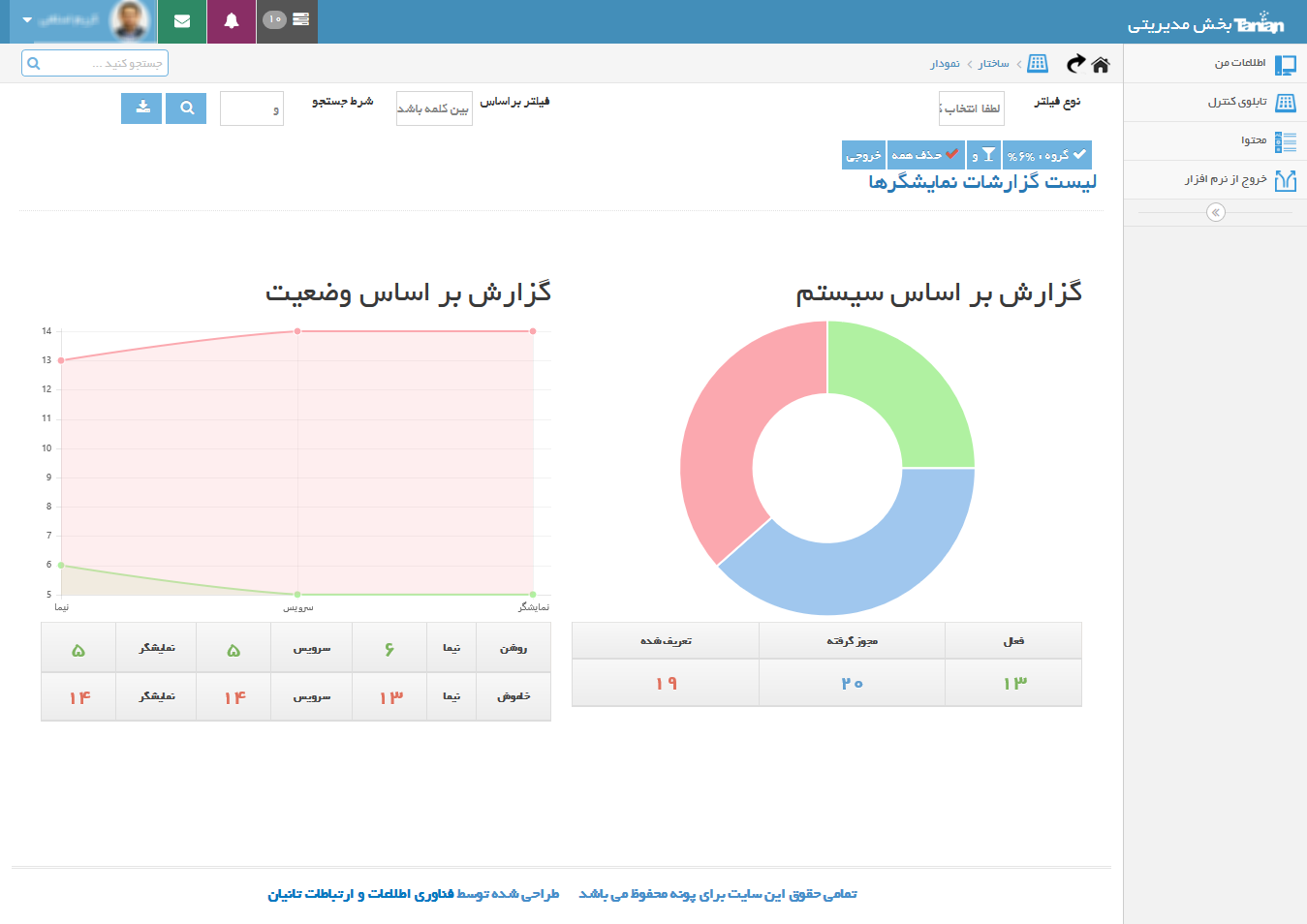The height and width of the screenshot is (924, 1307).
Task: Click the روشن row label
Action: (x=513, y=648)
